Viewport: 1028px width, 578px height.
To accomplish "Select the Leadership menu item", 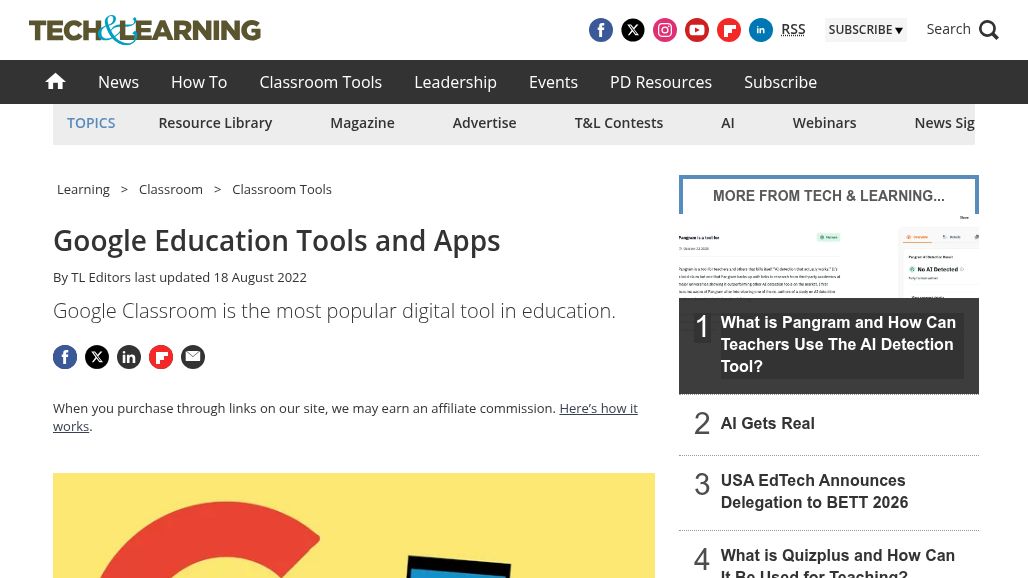I will click(455, 82).
